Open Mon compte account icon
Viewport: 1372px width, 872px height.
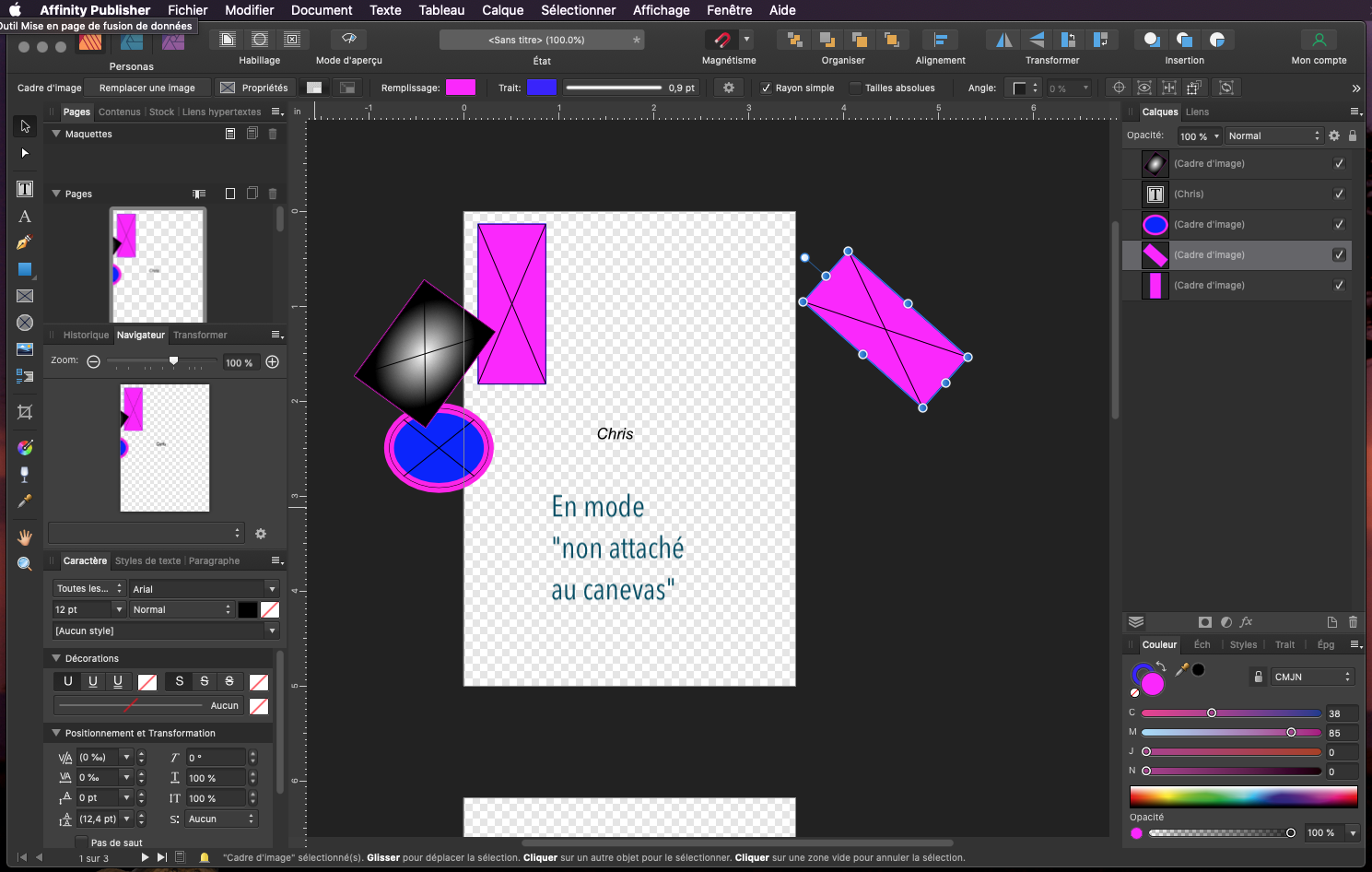[x=1319, y=40]
